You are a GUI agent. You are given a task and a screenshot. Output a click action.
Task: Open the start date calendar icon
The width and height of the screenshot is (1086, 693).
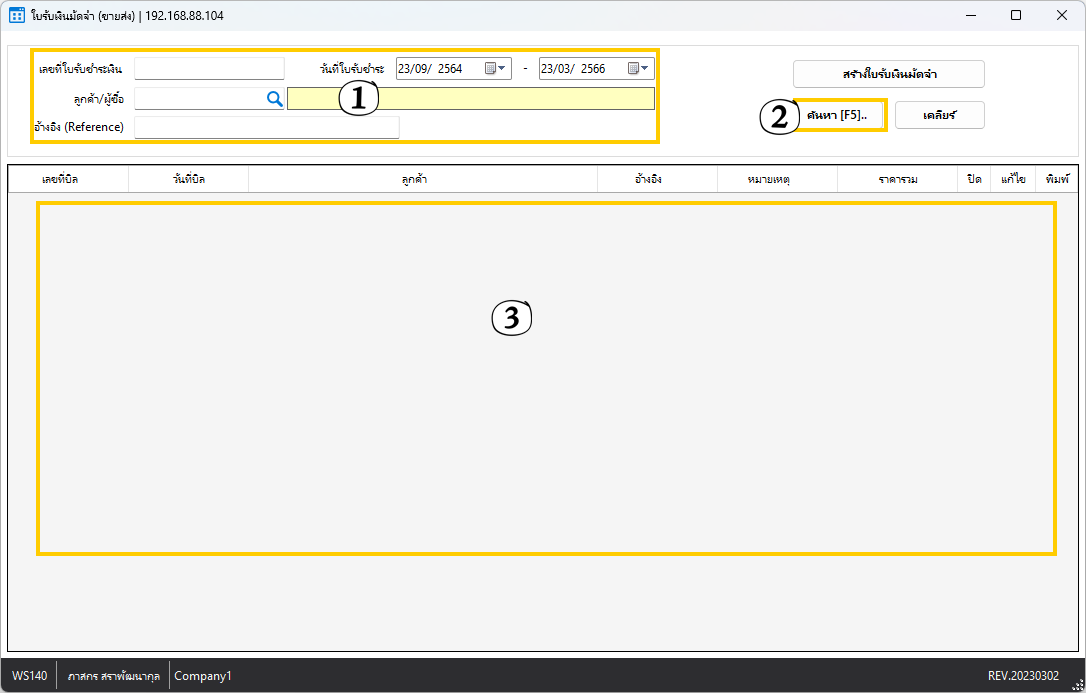tap(490, 69)
